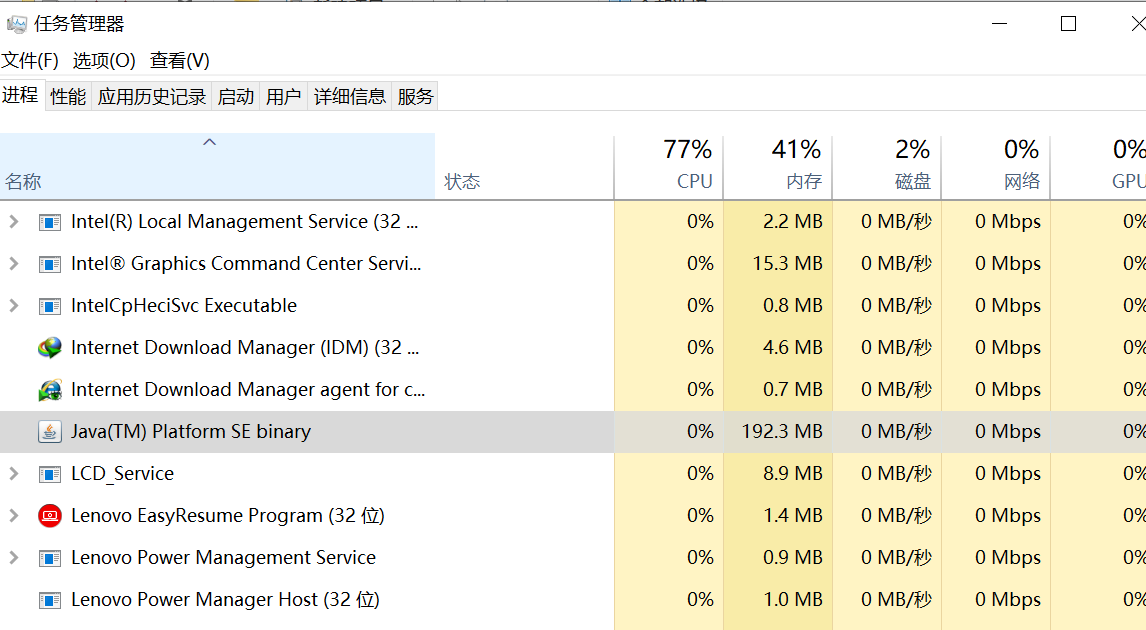Screen dimensions: 1146x630
Task: Click the 15.3 MB memory cell
Action: [x=778, y=264]
